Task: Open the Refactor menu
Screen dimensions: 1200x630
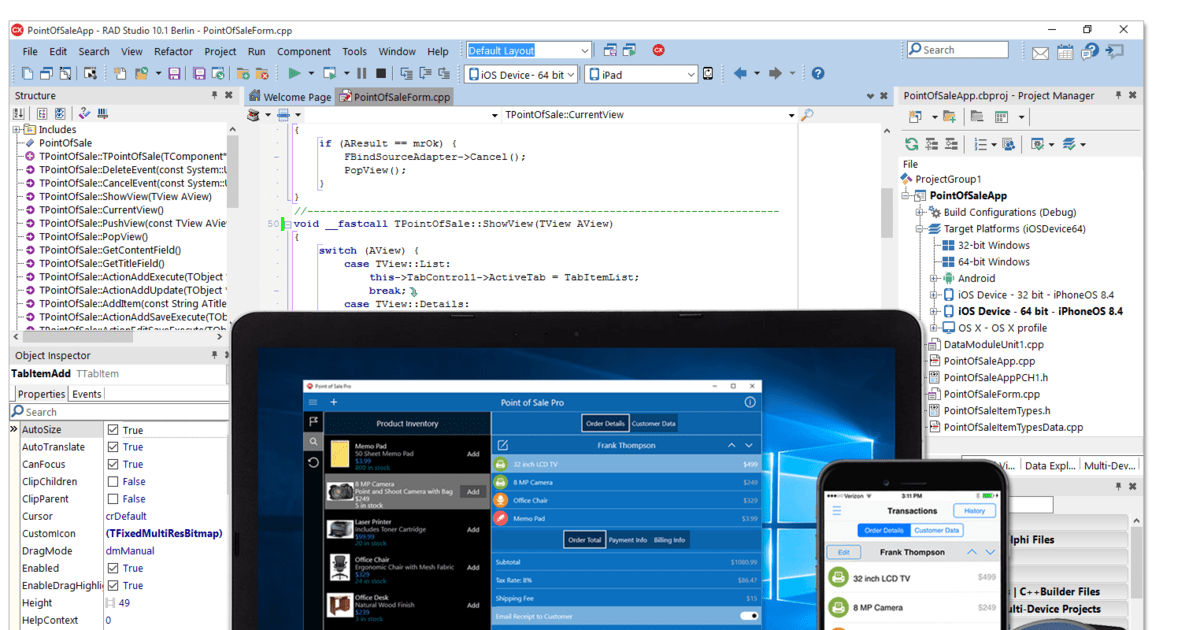Action: click(173, 52)
